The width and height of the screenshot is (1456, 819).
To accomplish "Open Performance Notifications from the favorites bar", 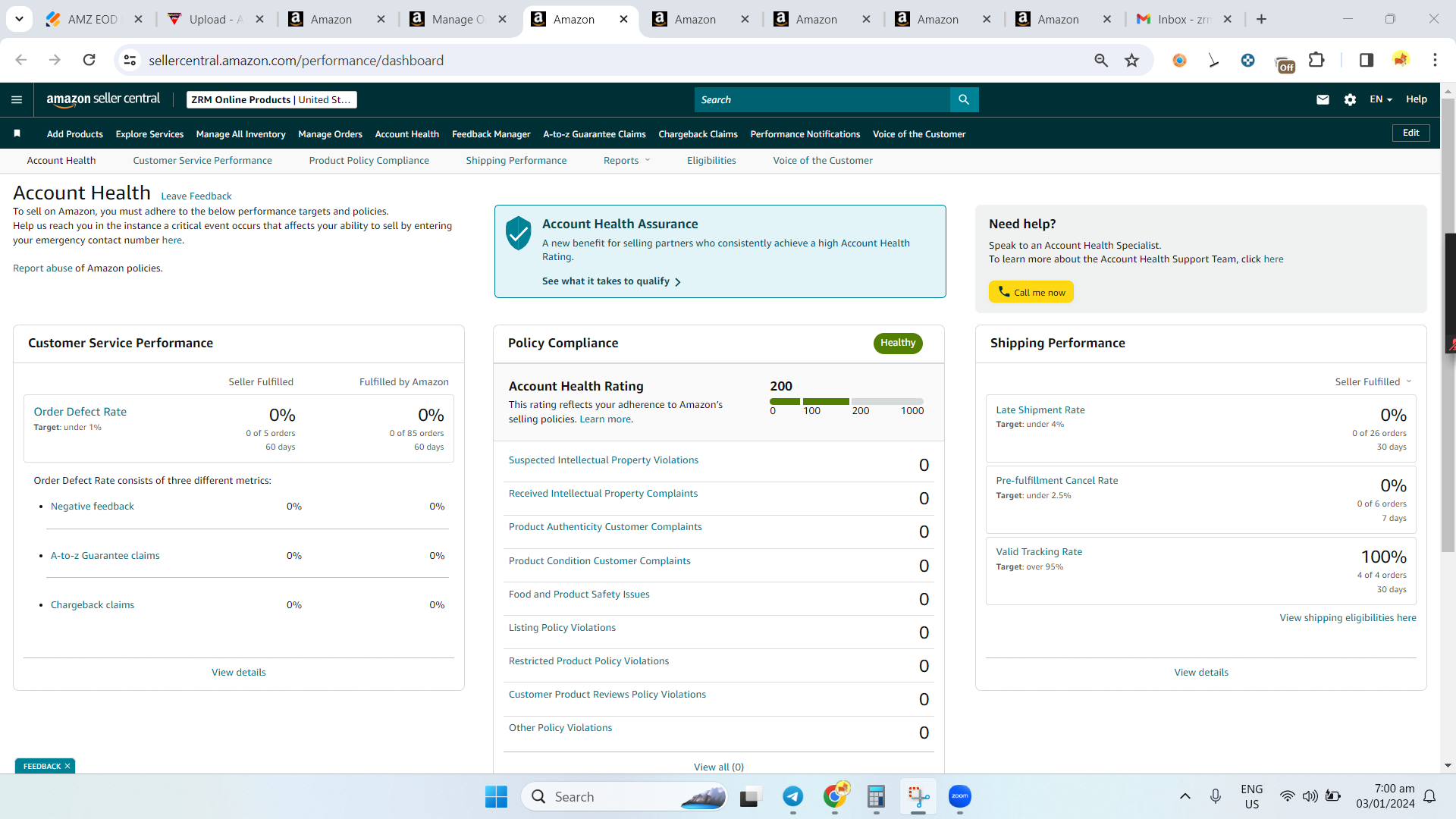I will 805,134.
